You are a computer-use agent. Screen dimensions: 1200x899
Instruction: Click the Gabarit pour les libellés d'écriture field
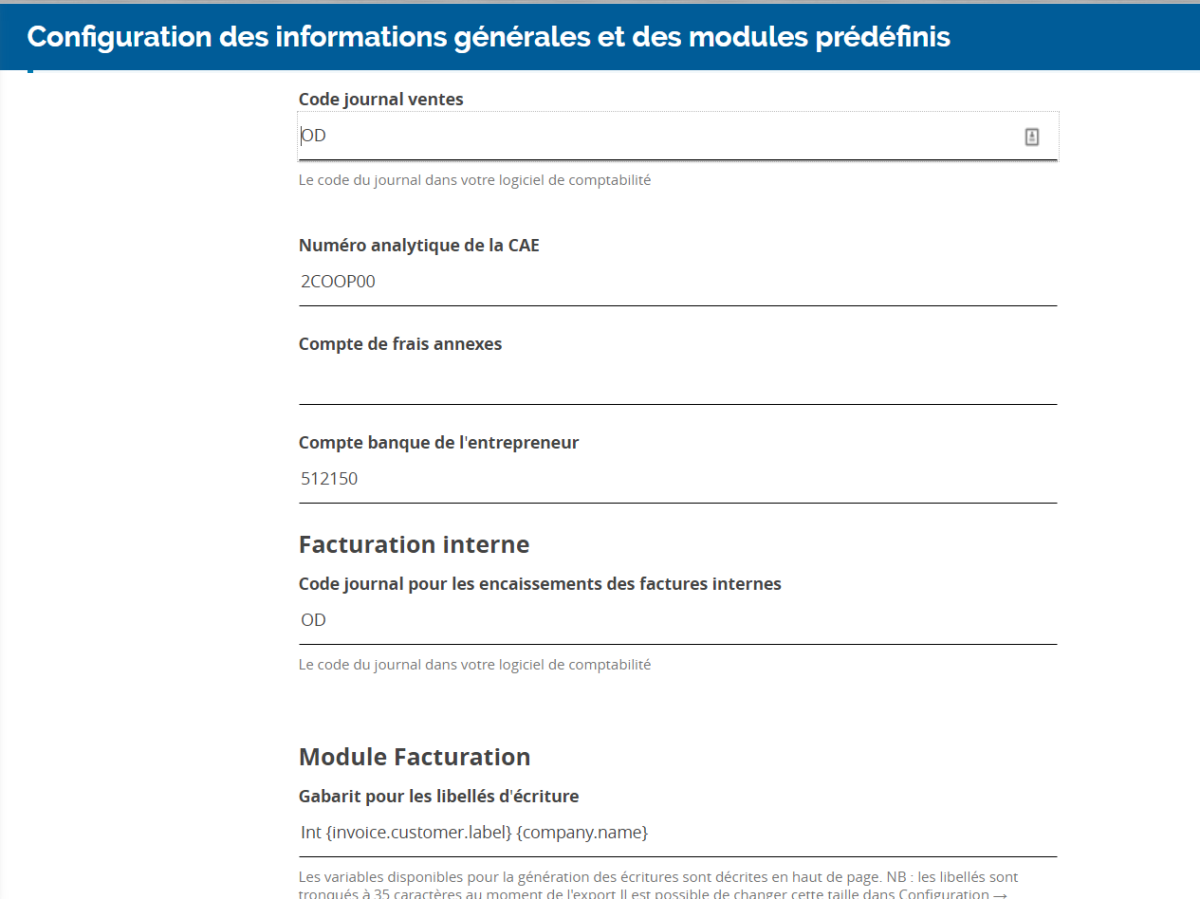[x=677, y=832]
